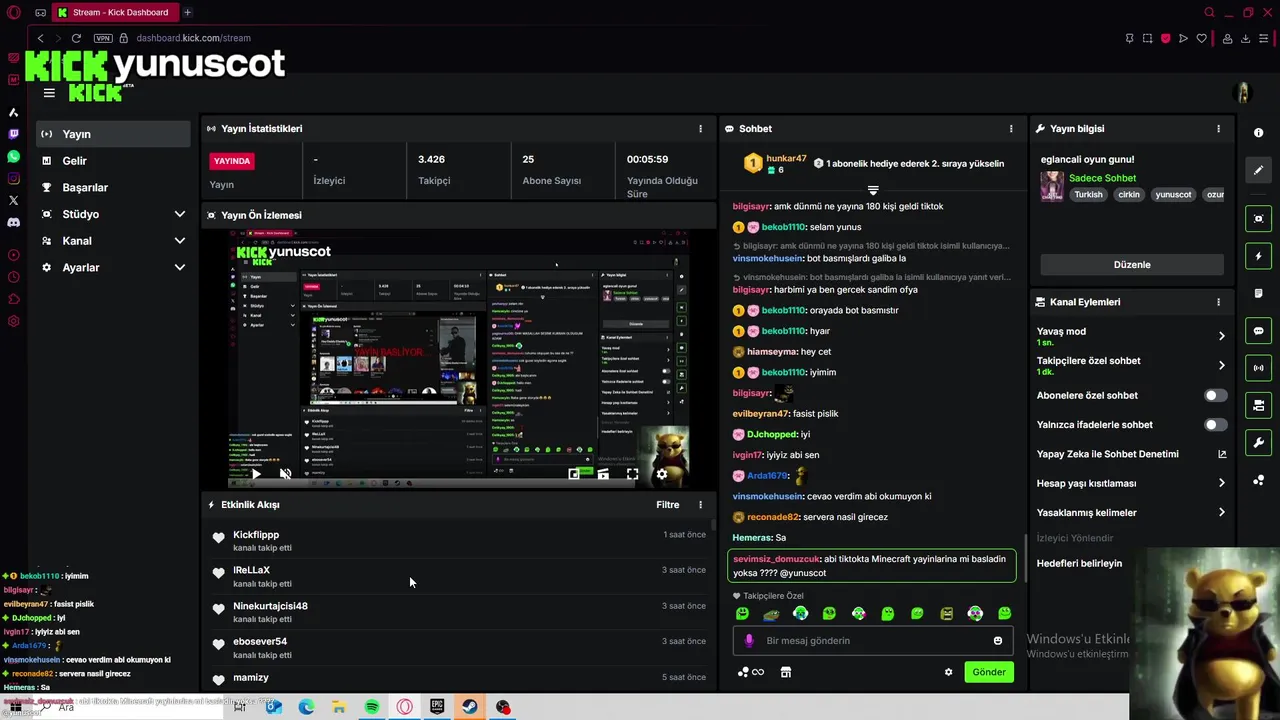
Task: Open Kanal Eylemleri panel three-dot menu
Action: pyautogui.click(x=1218, y=302)
